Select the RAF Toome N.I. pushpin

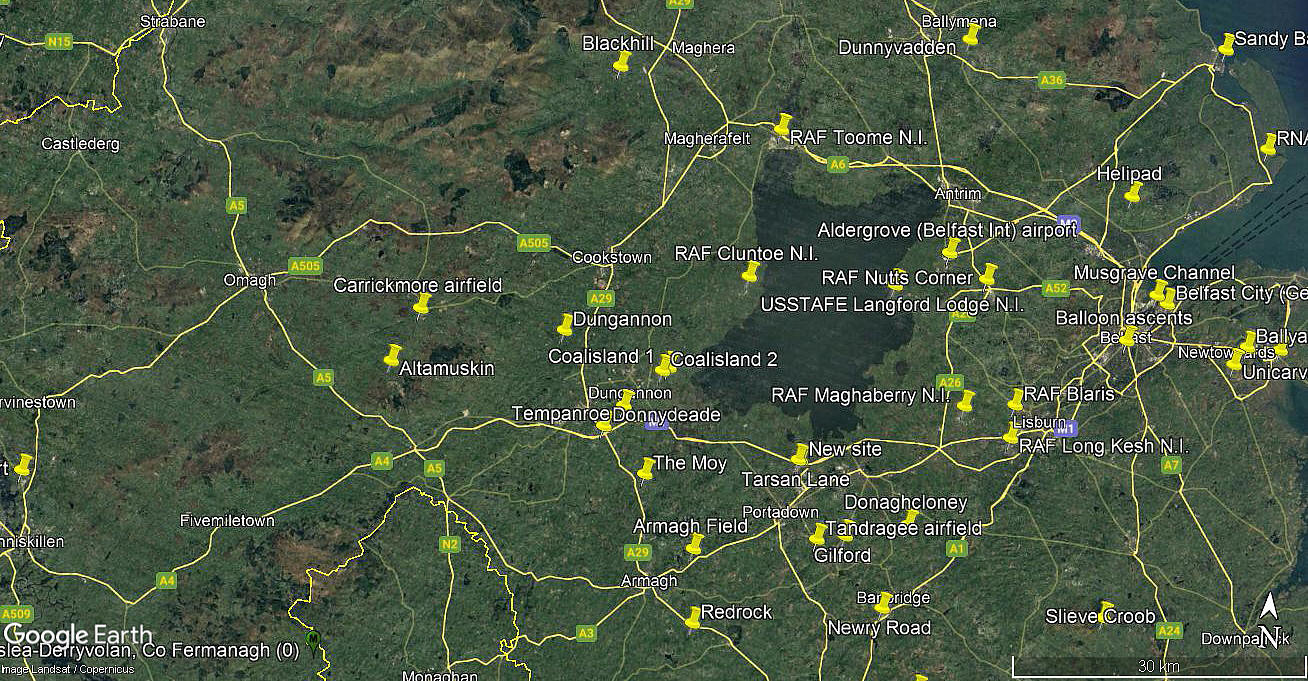[x=783, y=124]
